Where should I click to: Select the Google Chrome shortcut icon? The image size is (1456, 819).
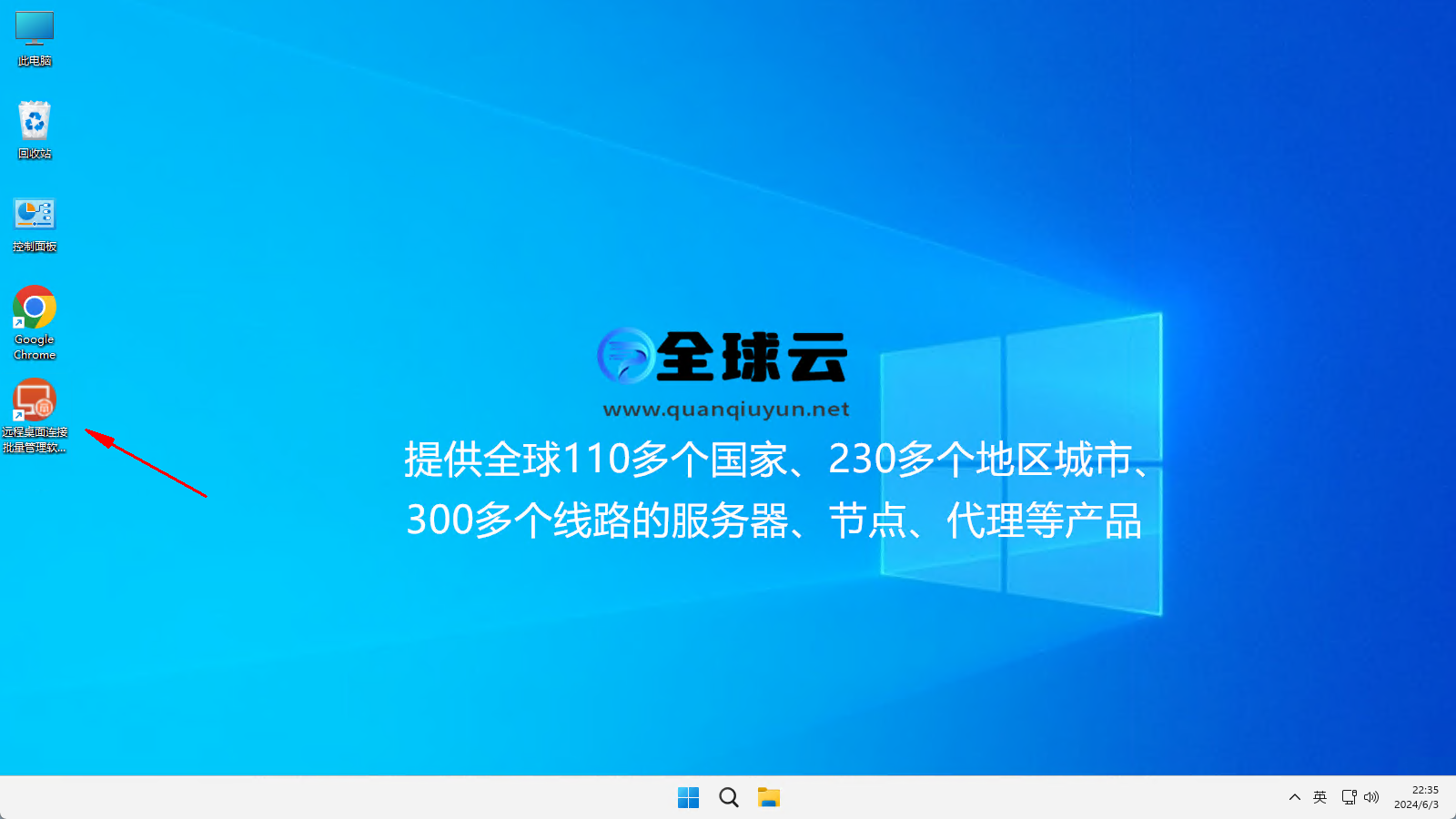35,323
